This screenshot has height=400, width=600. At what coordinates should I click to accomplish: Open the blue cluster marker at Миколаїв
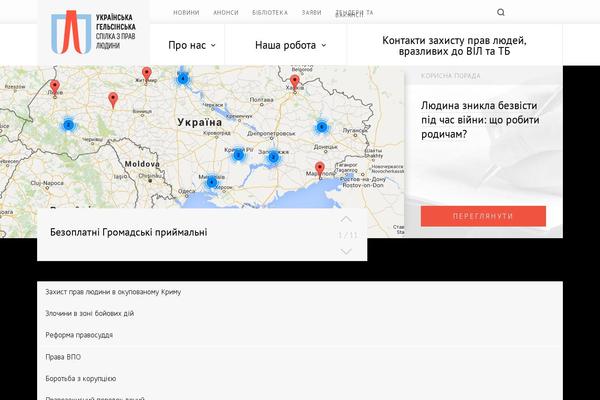click(x=211, y=182)
